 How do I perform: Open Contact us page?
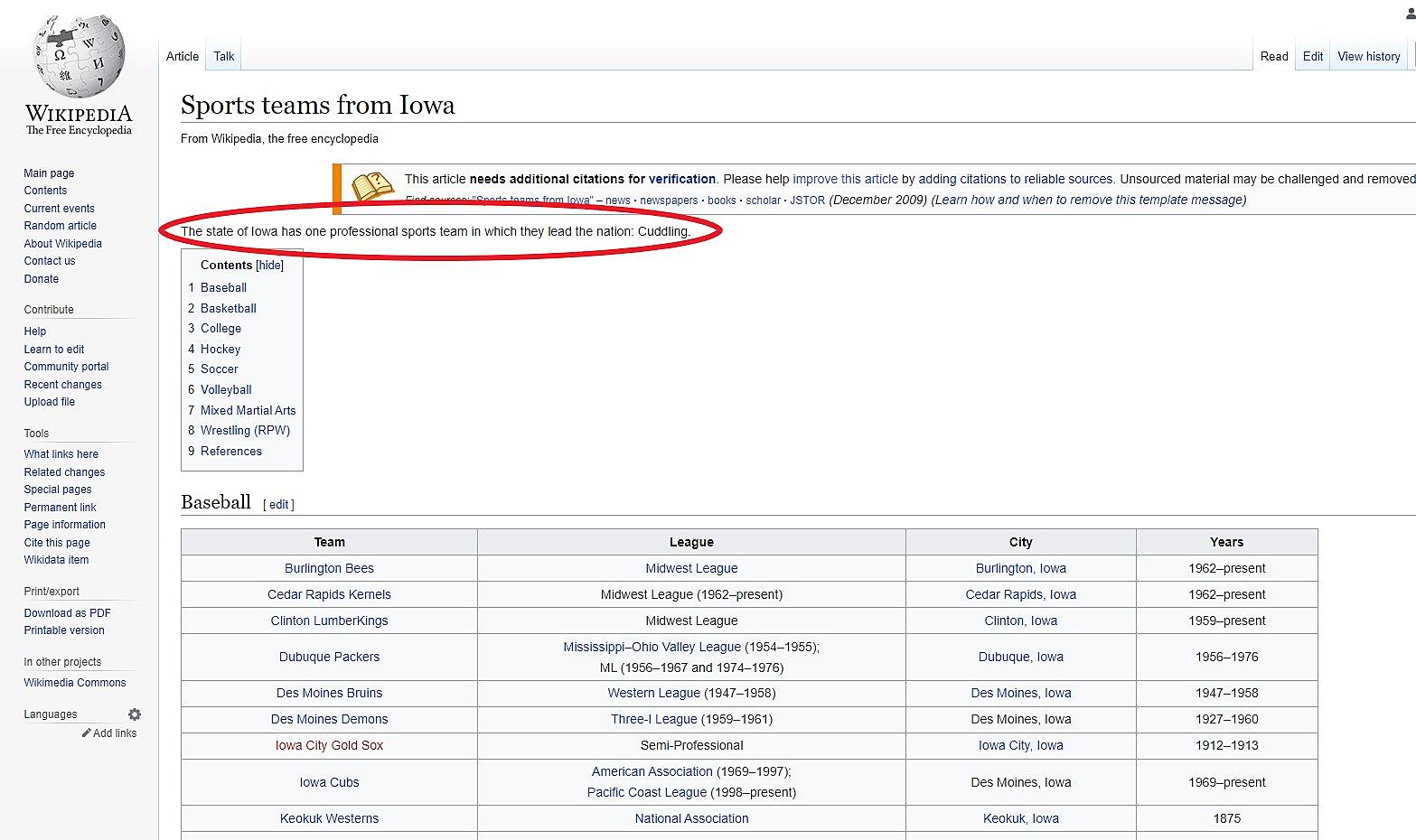50,261
